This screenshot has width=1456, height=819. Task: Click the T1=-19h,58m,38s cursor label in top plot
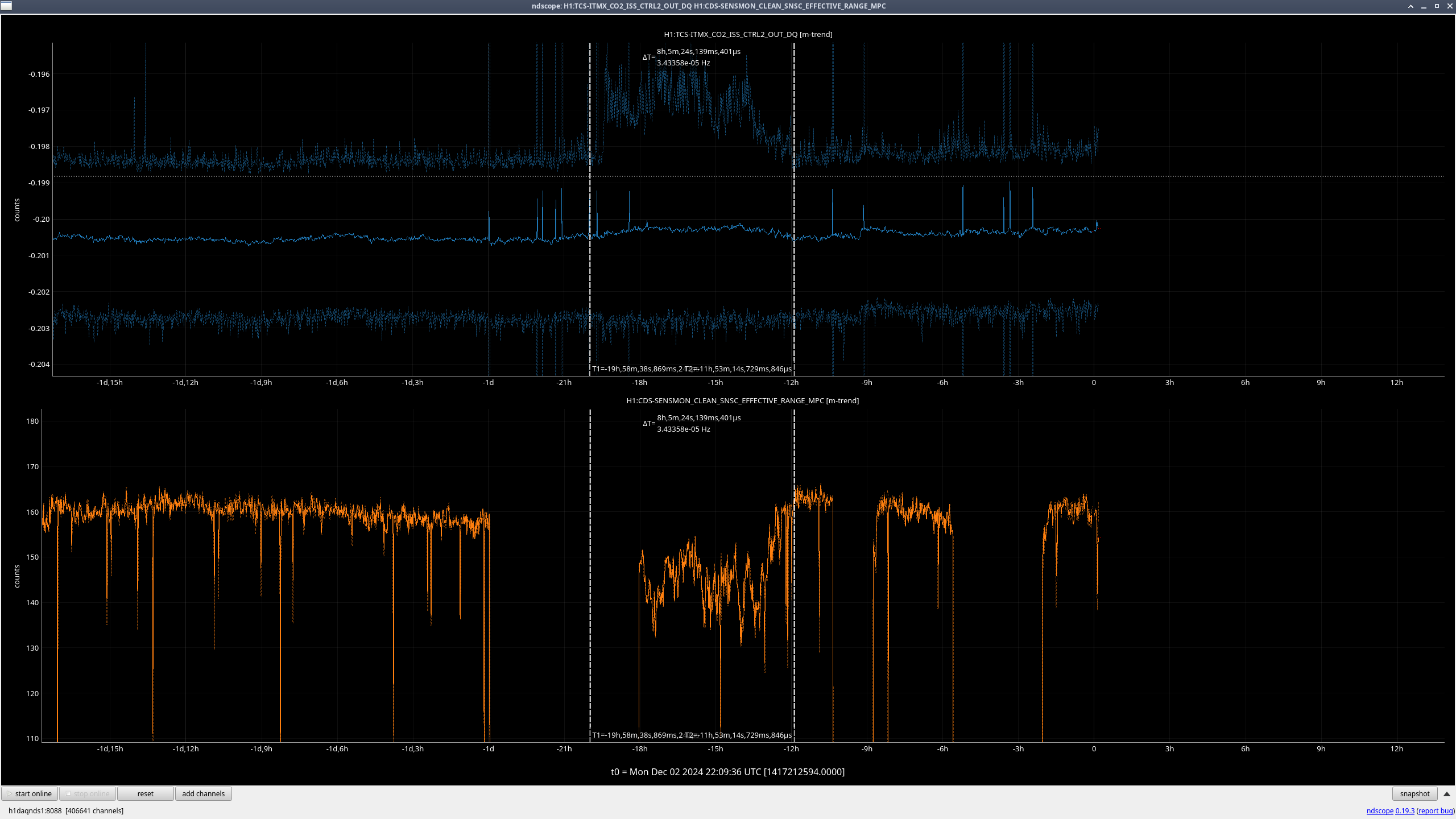click(637, 369)
